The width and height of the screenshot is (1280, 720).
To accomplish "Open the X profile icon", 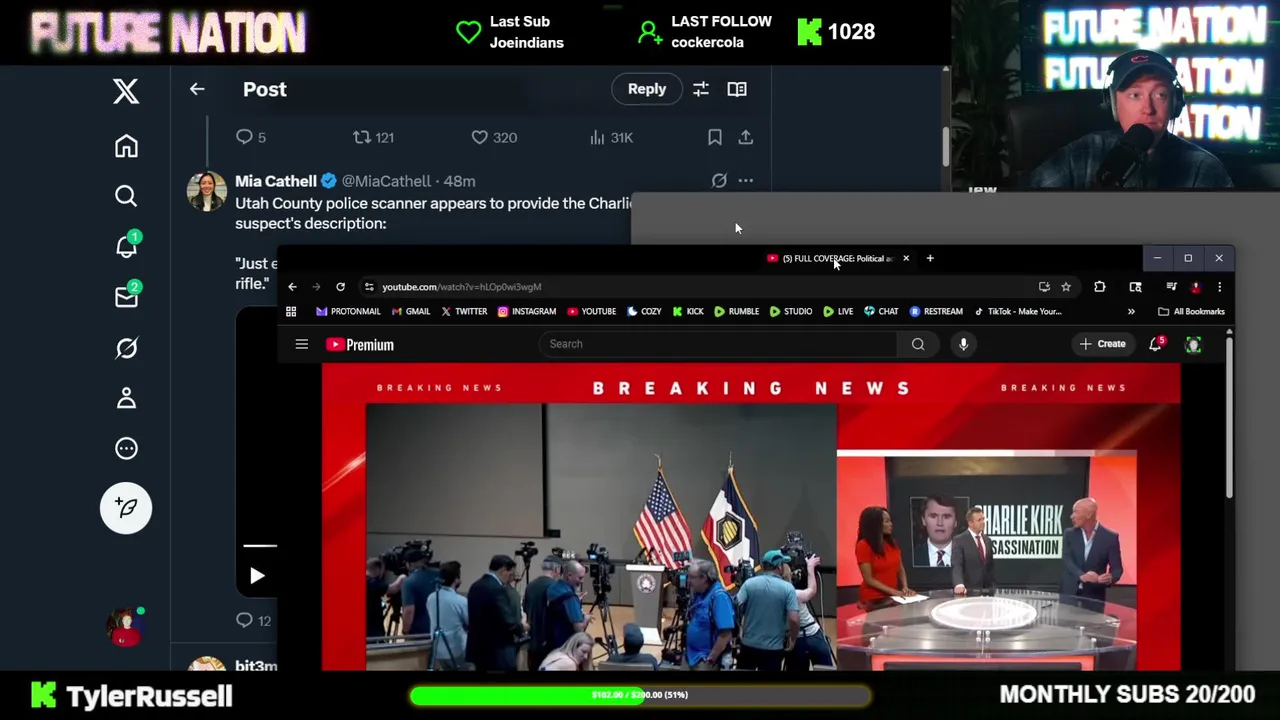I will click(126, 398).
